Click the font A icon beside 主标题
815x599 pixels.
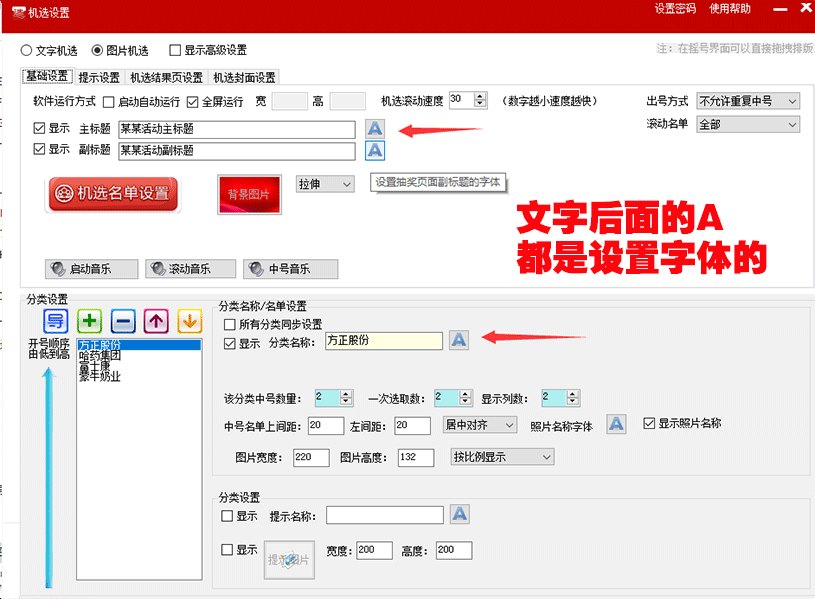pos(374,129)
